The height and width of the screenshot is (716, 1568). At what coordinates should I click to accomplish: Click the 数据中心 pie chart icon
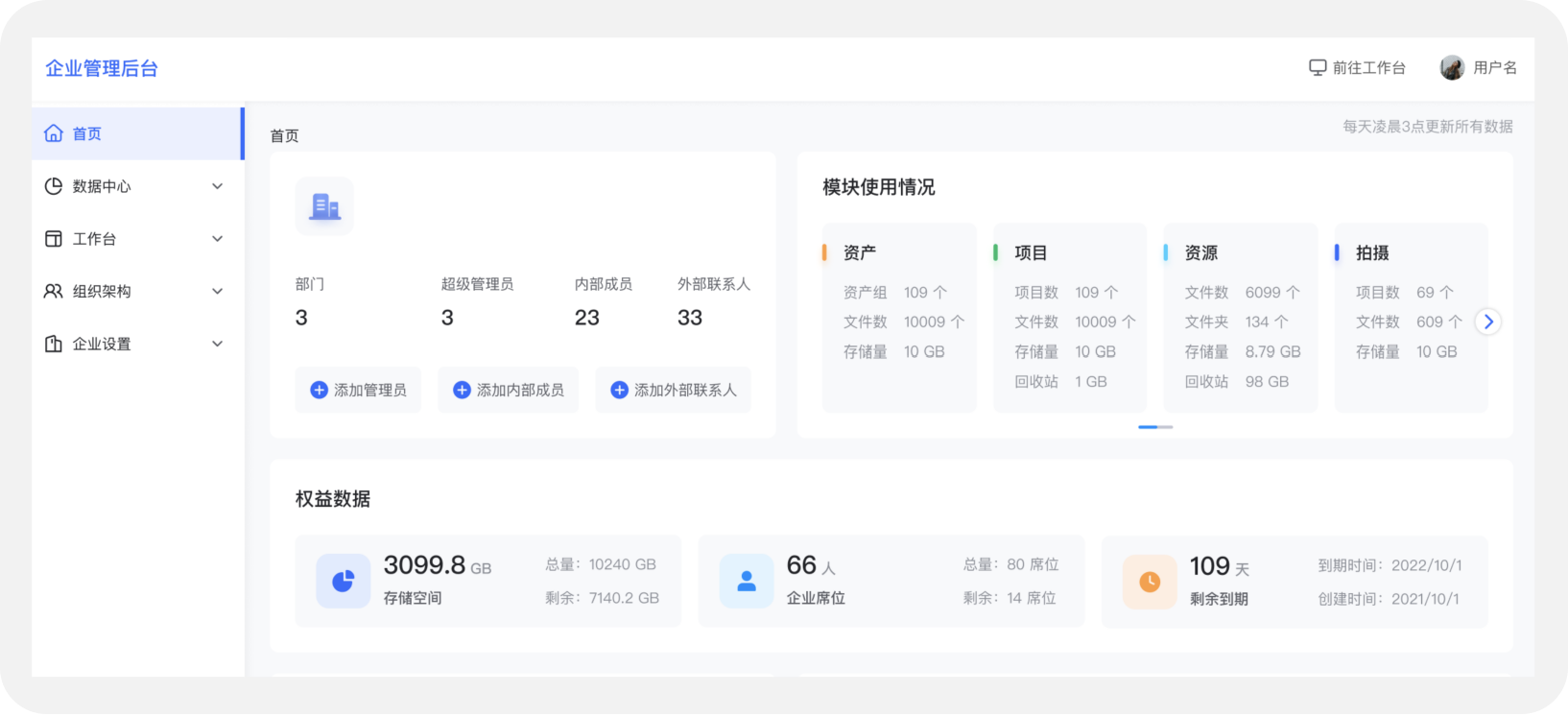(54, 186)
